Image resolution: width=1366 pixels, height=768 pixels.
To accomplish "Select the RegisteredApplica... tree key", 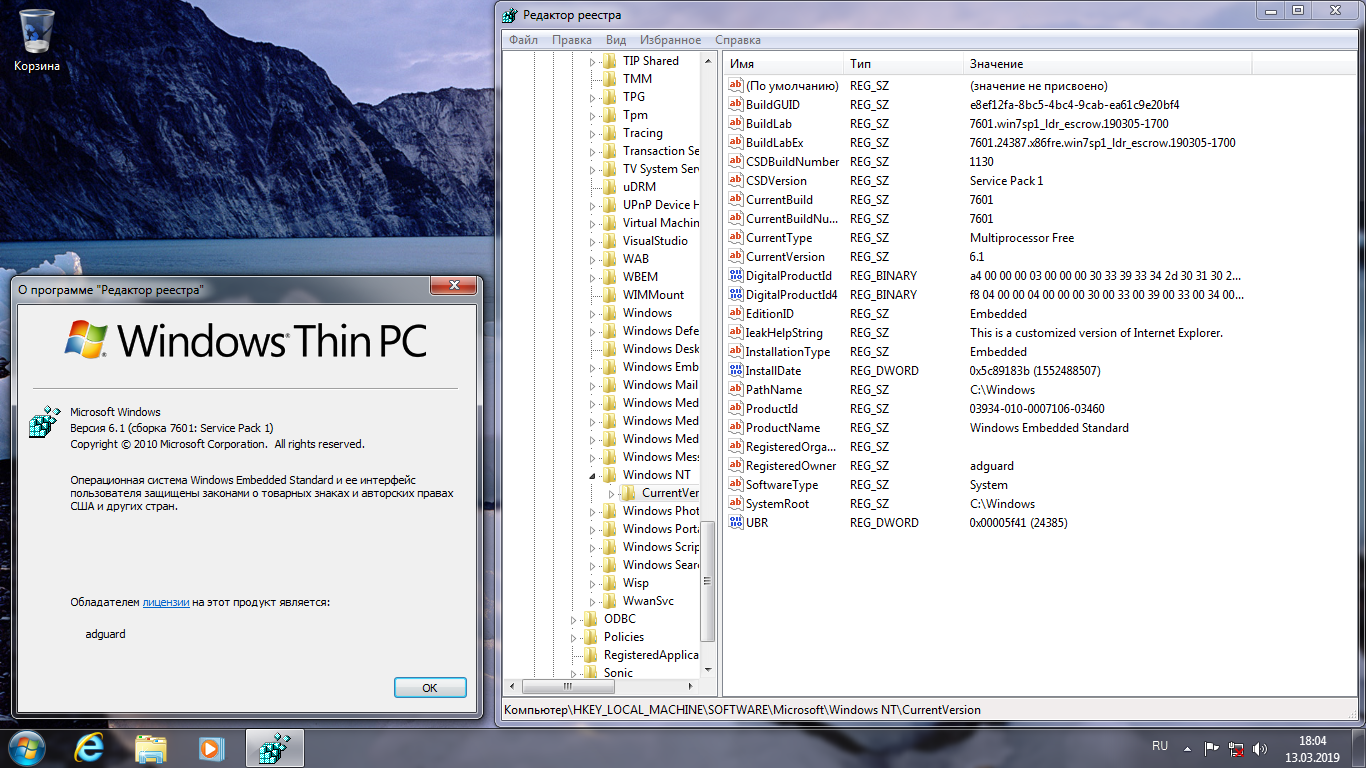I will [651, 655].
